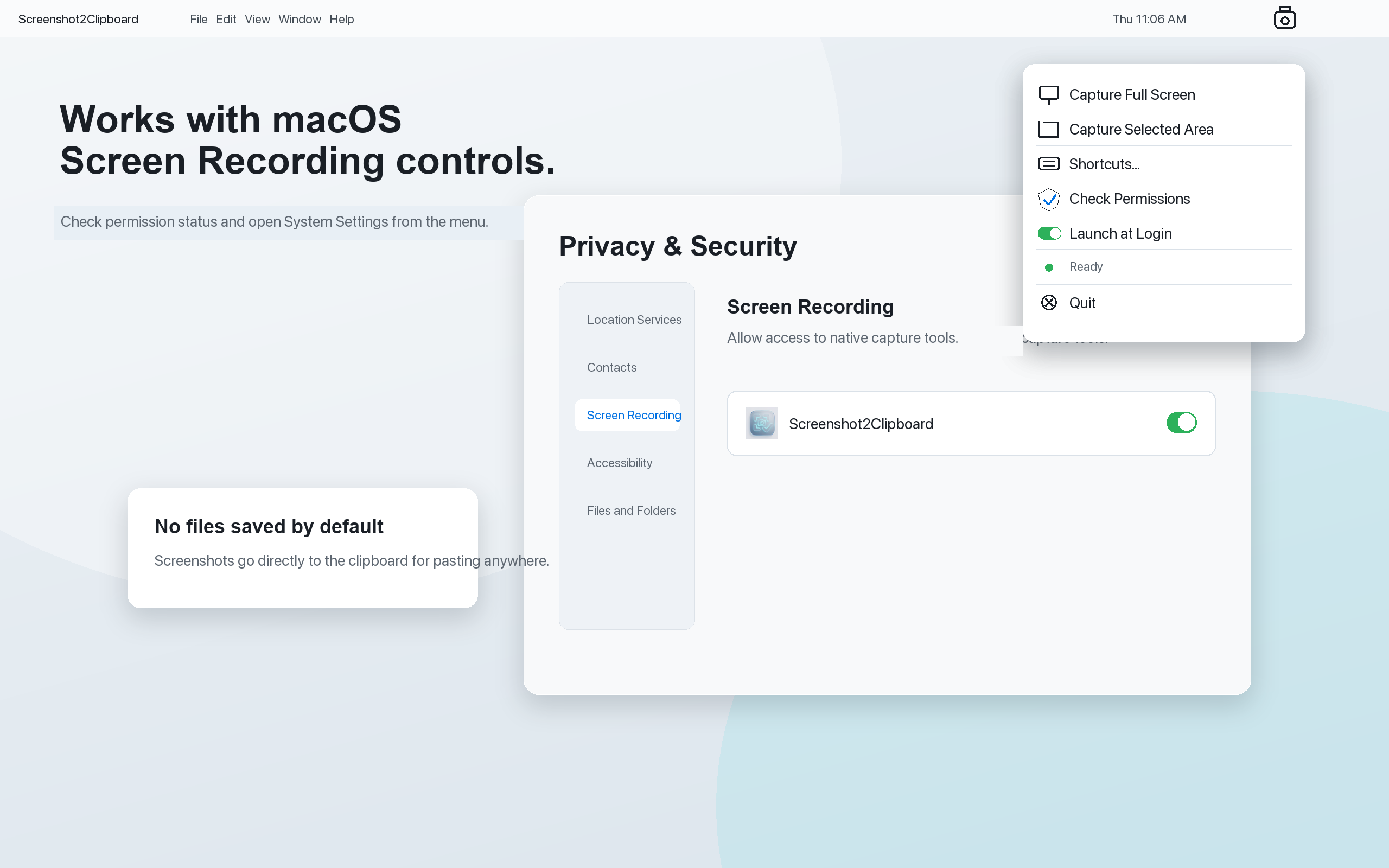Click the Screenshot2Clipboard app name in menu bar
Viewport: 1389px width, 868px height.
pyautogui.click(x=78, y=19)
